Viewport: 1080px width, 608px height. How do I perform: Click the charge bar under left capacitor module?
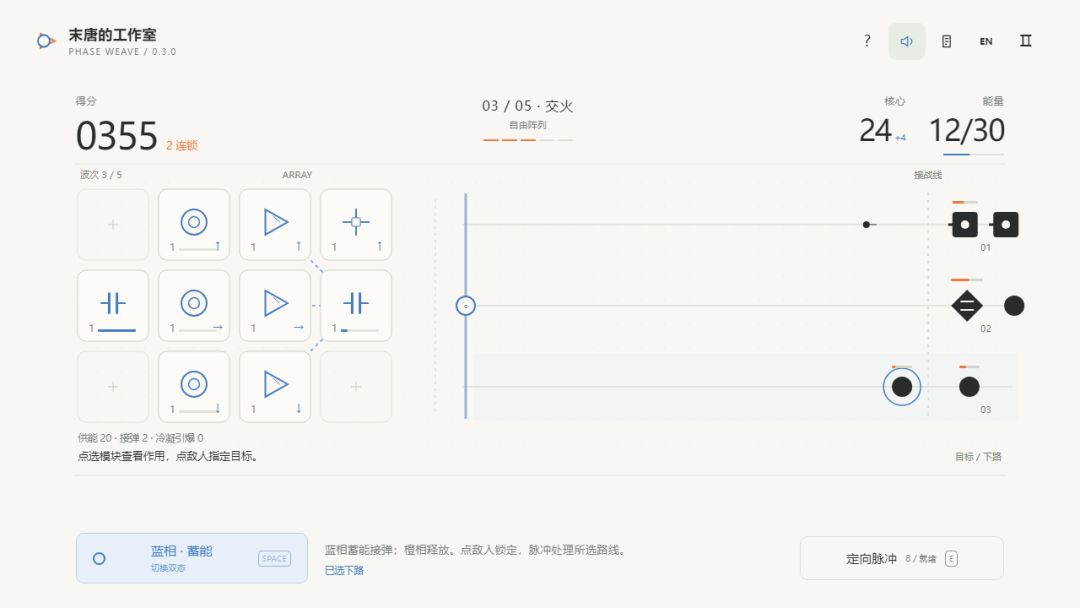tap(117, 331)
